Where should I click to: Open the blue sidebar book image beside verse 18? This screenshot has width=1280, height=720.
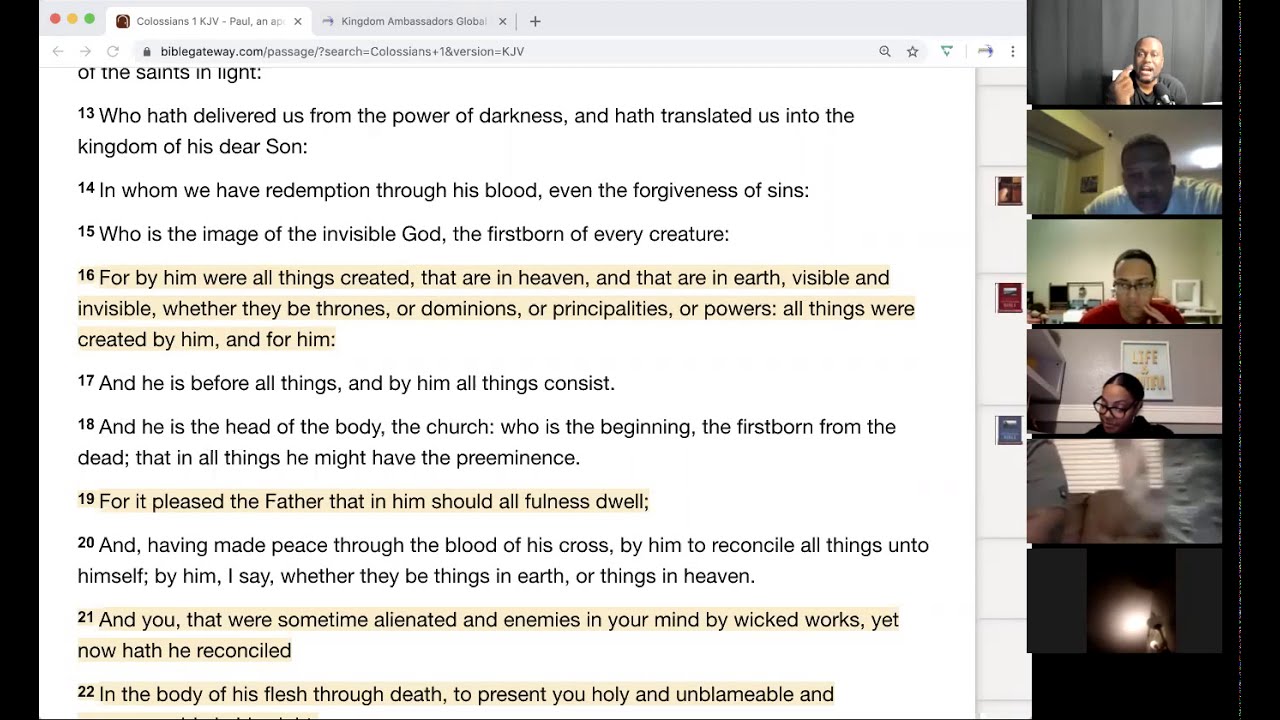click(1009, 430)
